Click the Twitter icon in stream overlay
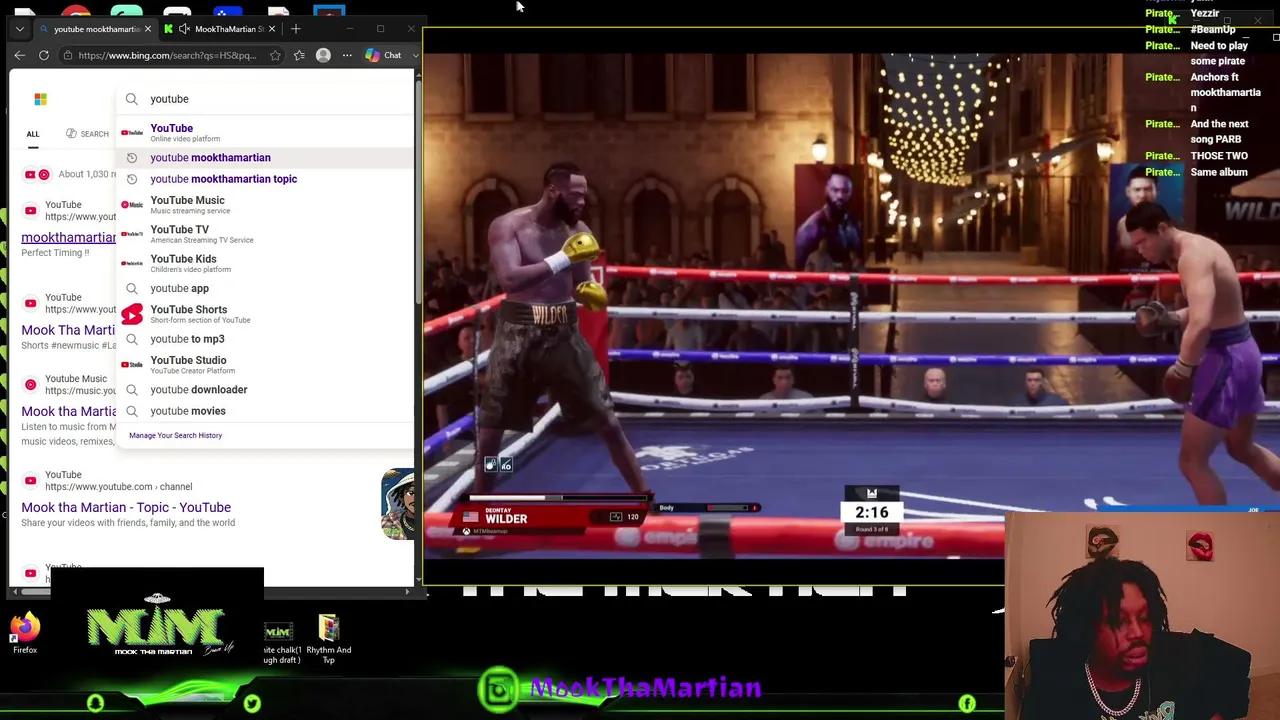Screen dimensions: 1280x720 (252, 704)
